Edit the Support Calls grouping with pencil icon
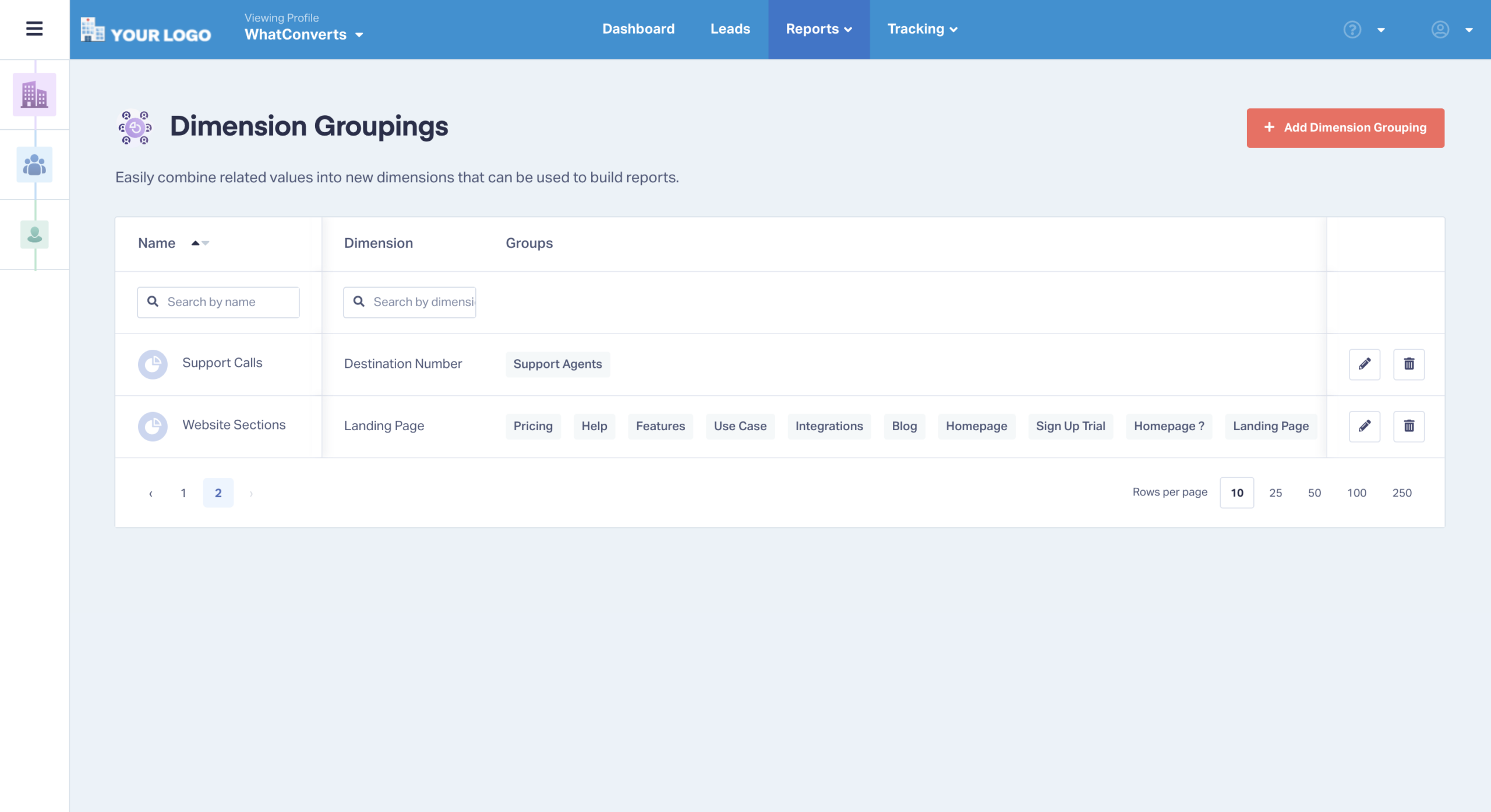Screen dimensions: 1491x812 point(1364,364)
